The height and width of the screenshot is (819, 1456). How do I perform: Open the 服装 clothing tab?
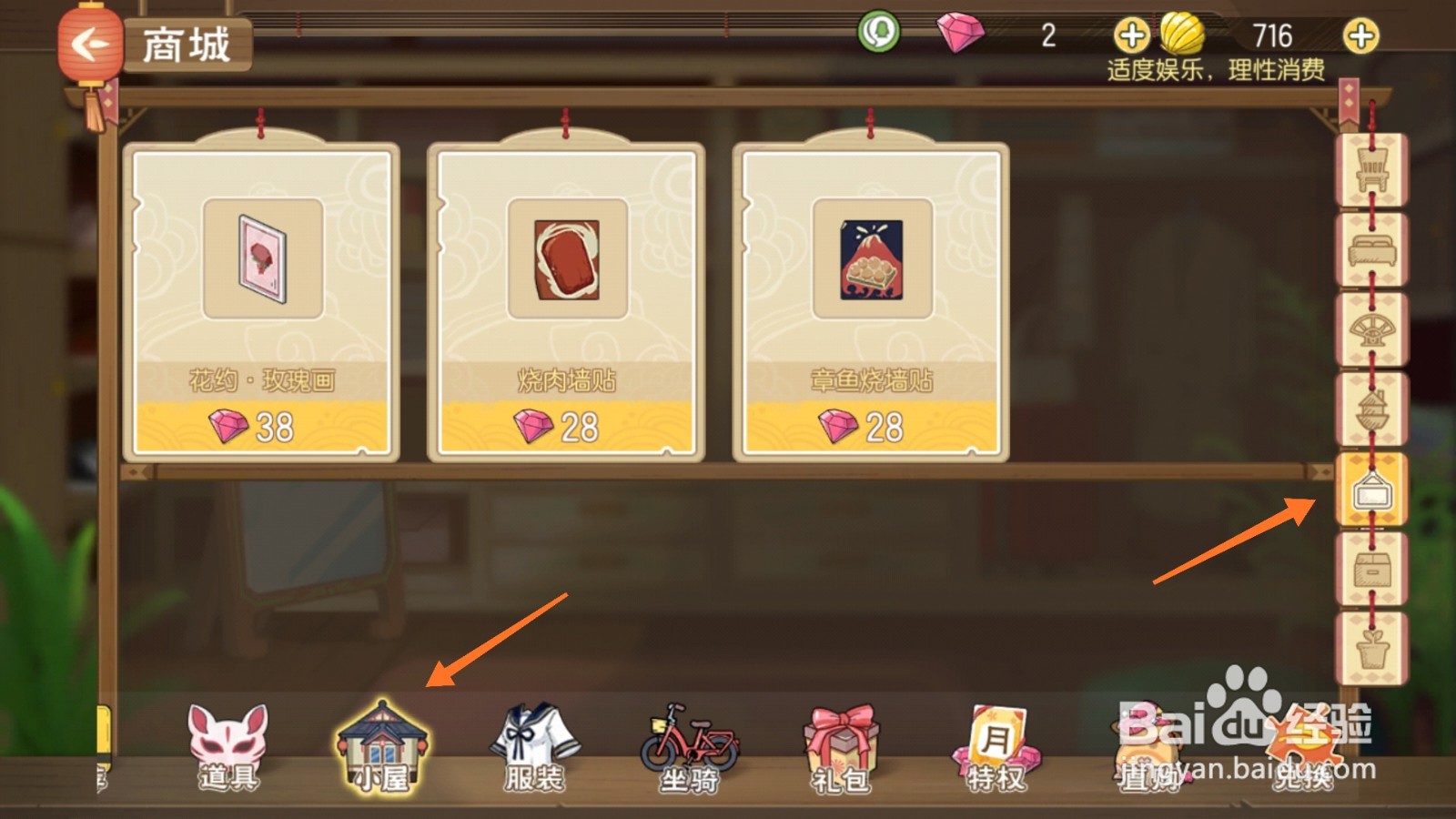click(535, 748)
